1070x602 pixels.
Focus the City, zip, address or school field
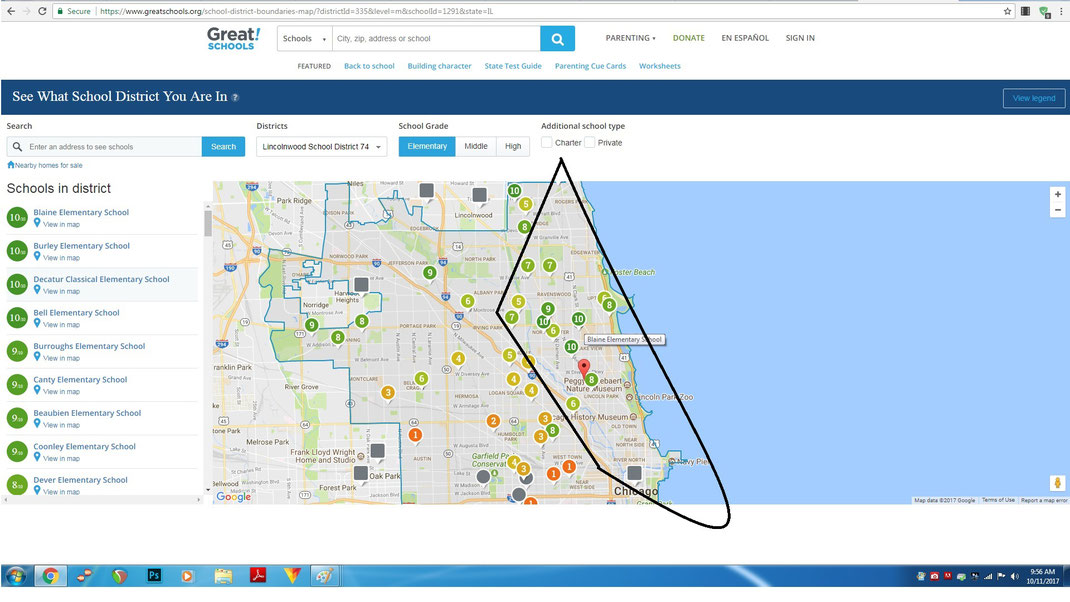[x=436, y=39]
